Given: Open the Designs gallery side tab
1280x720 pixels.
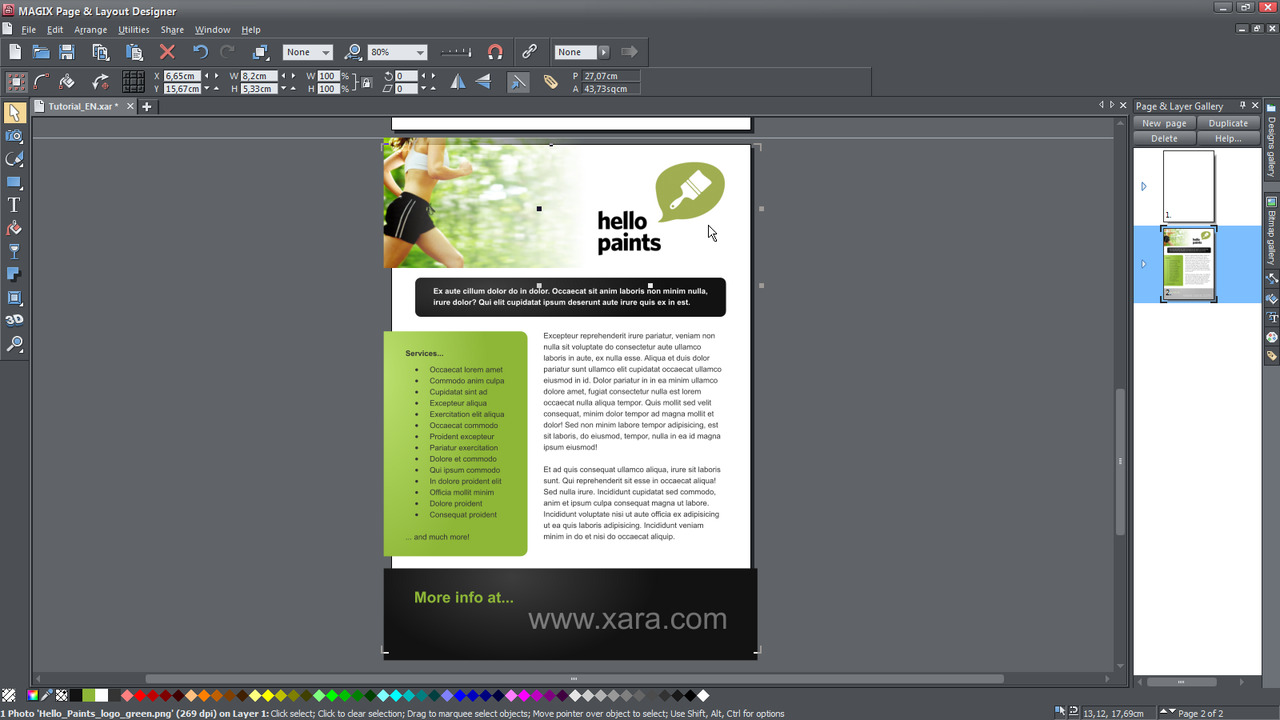Looking at the screenshot, I should point(1271,140).
